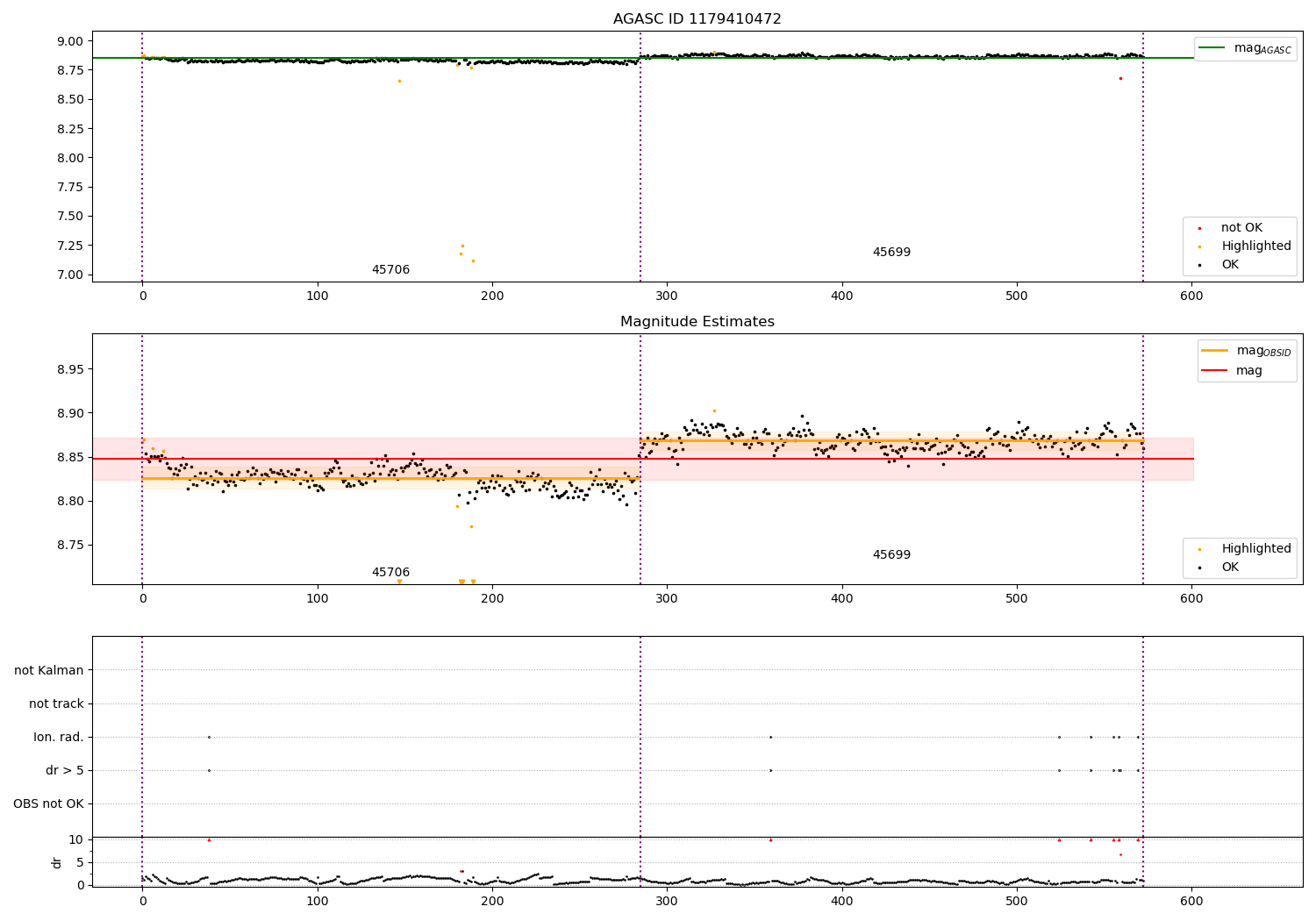Click the 'not Kalman' axis label

pos(49,671)
